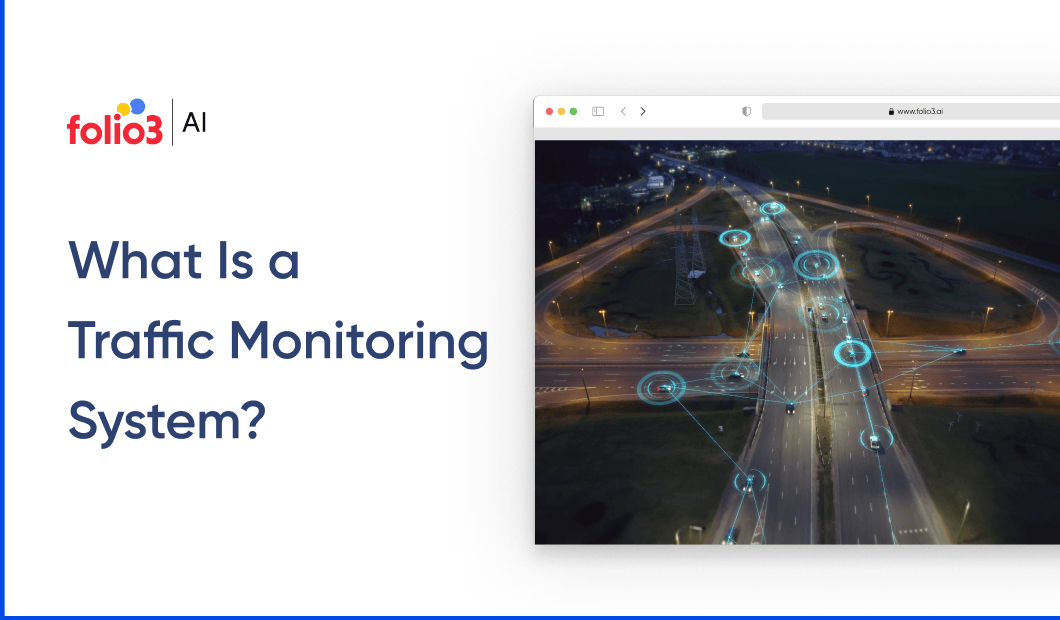Screen dimensions: 1060x620
Task: Select the privacy shield icon near the address bar
Action: click(746, 111)
